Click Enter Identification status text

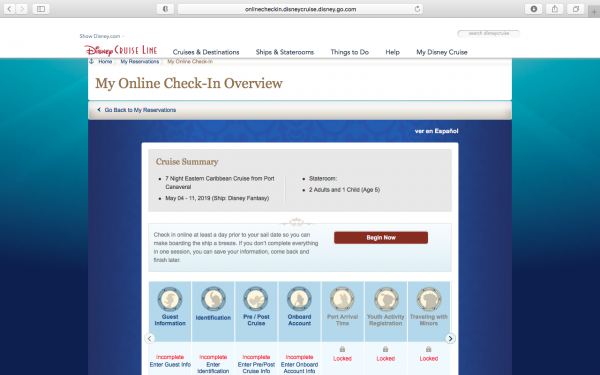(213, 368)
